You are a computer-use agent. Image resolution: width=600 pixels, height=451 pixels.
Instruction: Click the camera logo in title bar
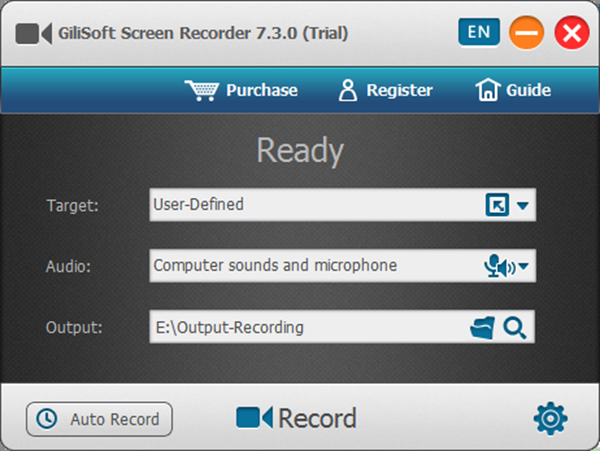click(34, 33)
